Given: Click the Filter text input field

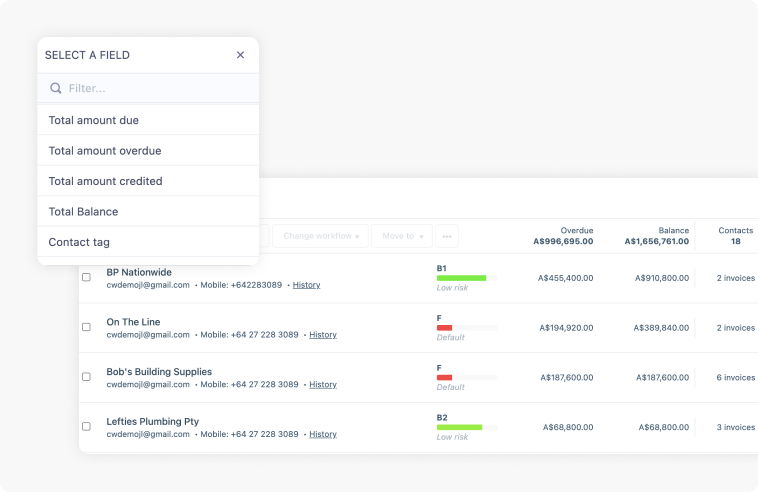Looking at the screenshot, I should [155, 88].
